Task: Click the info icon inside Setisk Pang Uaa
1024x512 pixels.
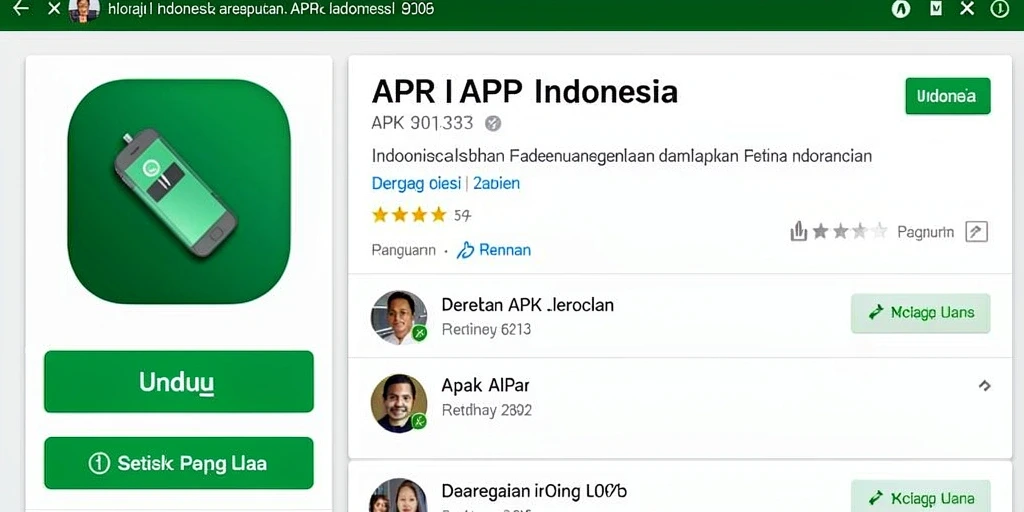Action: point(99,464)
